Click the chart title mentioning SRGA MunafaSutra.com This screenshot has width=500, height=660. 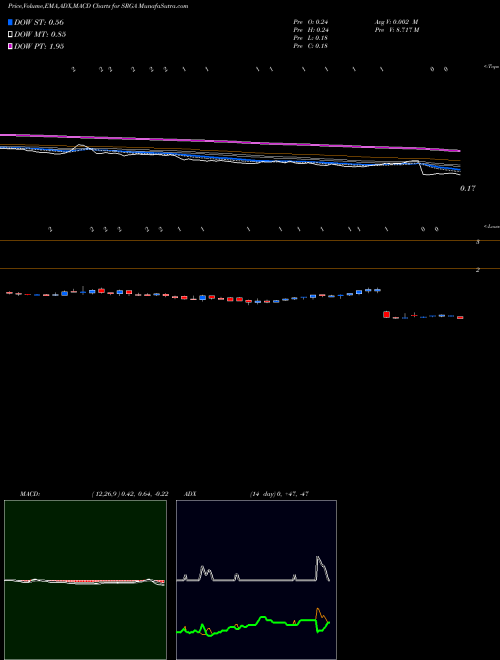[x=98, y=6]
